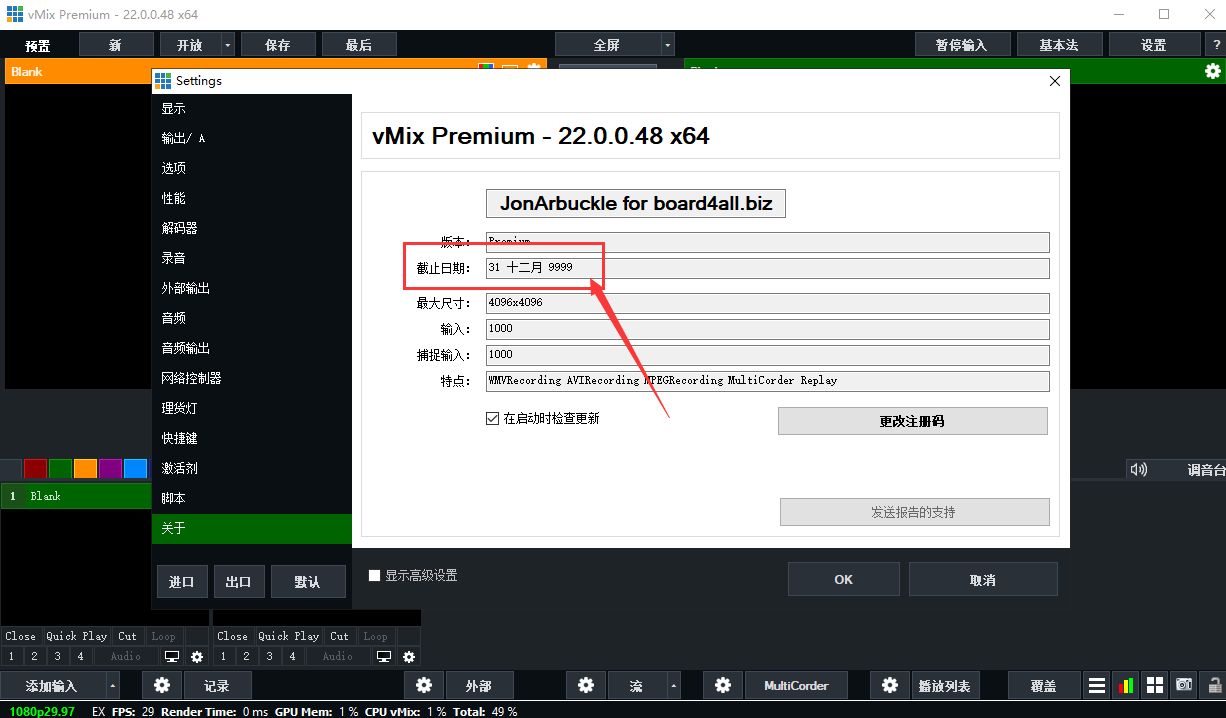Image resolution: width=1226 pixels, height=718 pixels.
Task: Select 脚本 in Settings sidebar
Action: tap(252, 499)
